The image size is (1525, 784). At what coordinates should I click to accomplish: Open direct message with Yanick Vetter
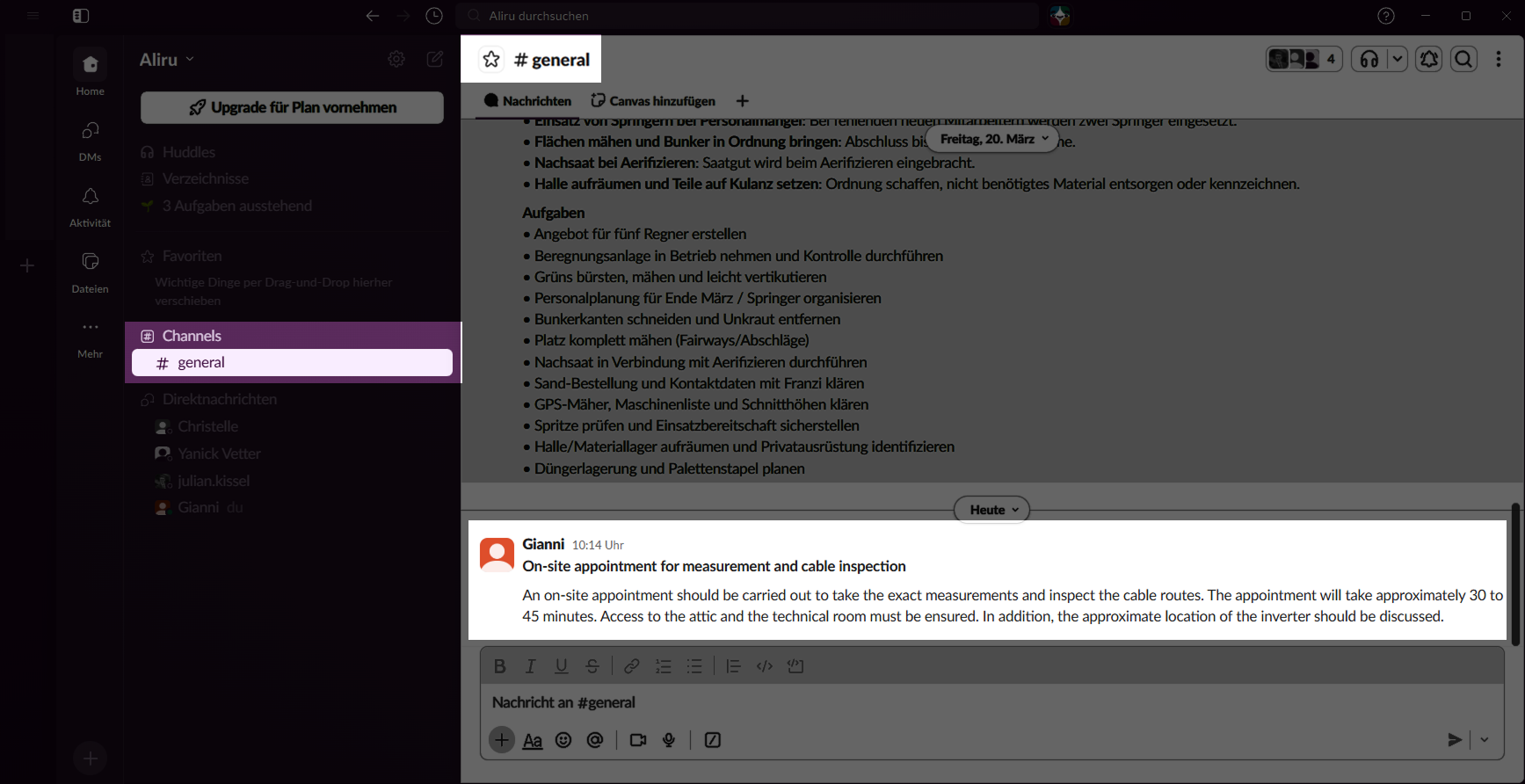click(219, 454)
